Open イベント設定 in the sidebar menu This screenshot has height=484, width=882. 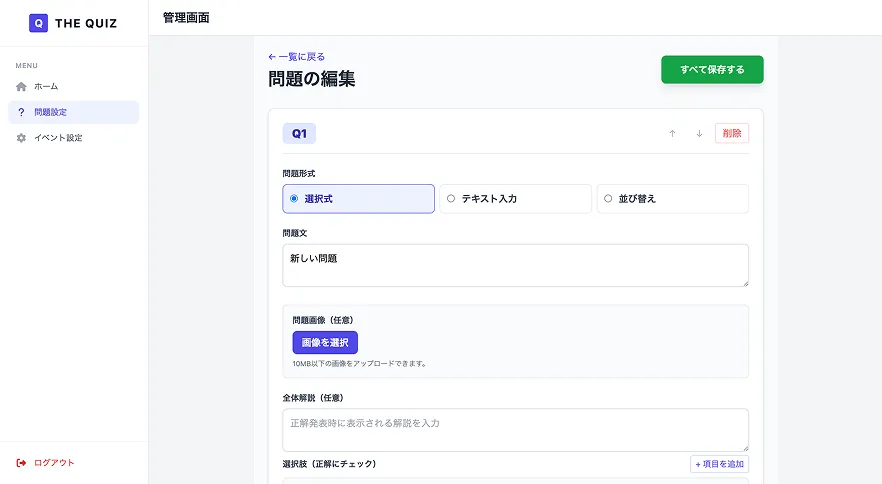coord(74,138)
